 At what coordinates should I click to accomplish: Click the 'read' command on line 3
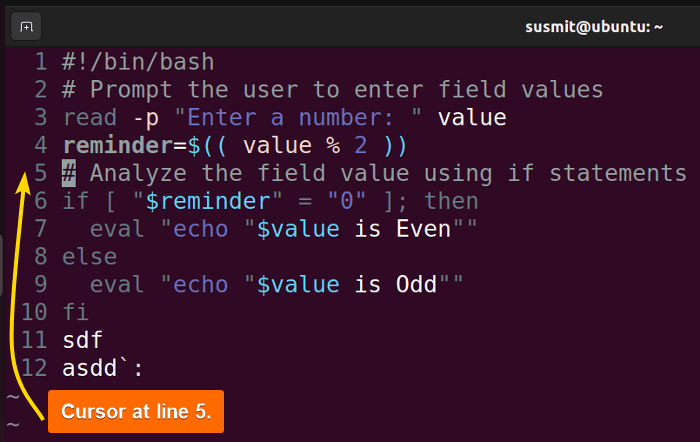tap(90, 118)
